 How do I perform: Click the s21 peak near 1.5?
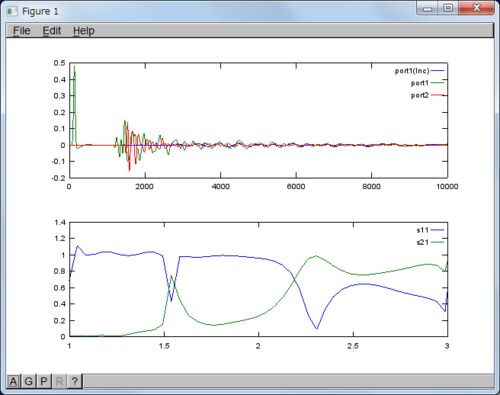tap(171, 276)
